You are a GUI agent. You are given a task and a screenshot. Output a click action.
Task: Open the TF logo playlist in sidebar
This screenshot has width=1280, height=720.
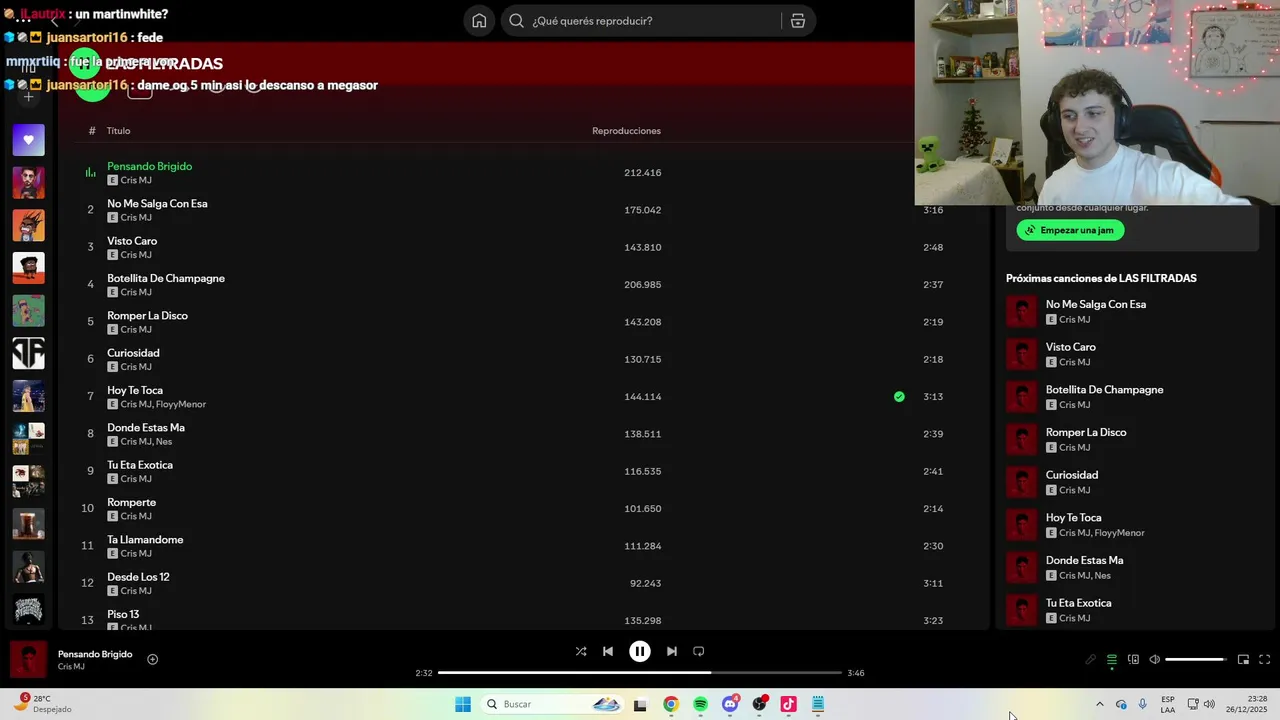[x=28, y=353]
